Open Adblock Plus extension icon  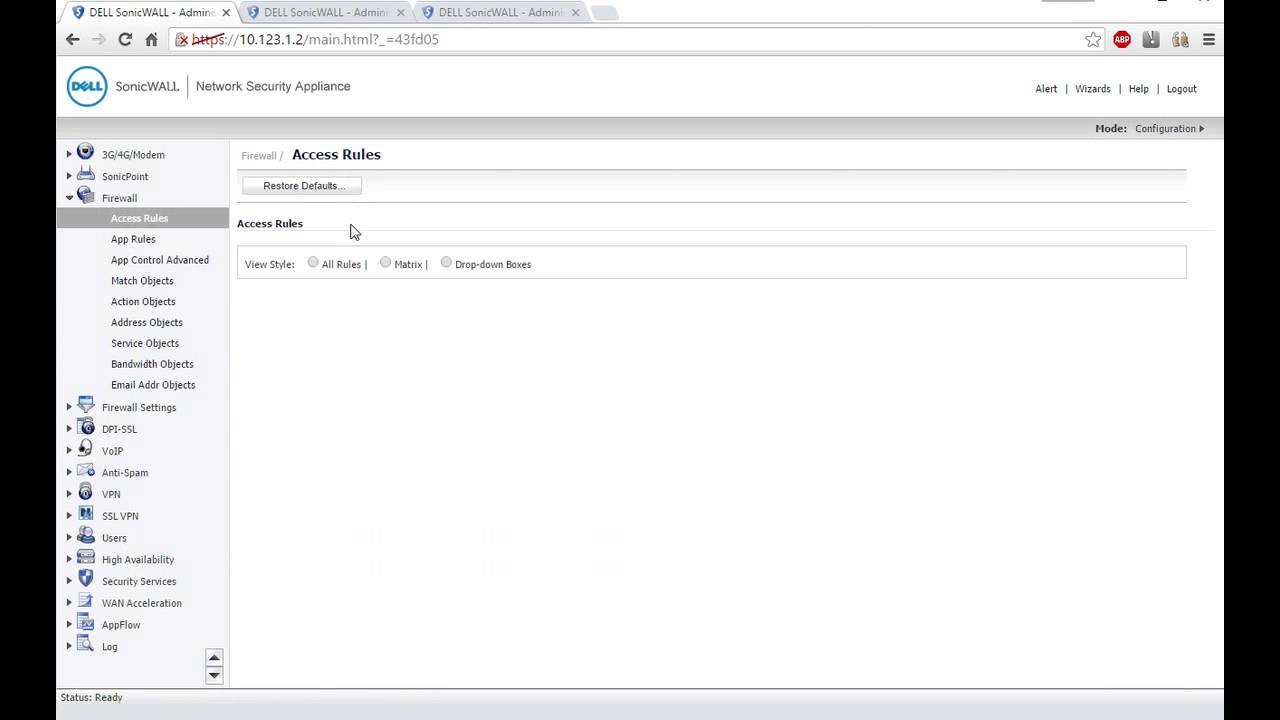tap(1122, 39)
